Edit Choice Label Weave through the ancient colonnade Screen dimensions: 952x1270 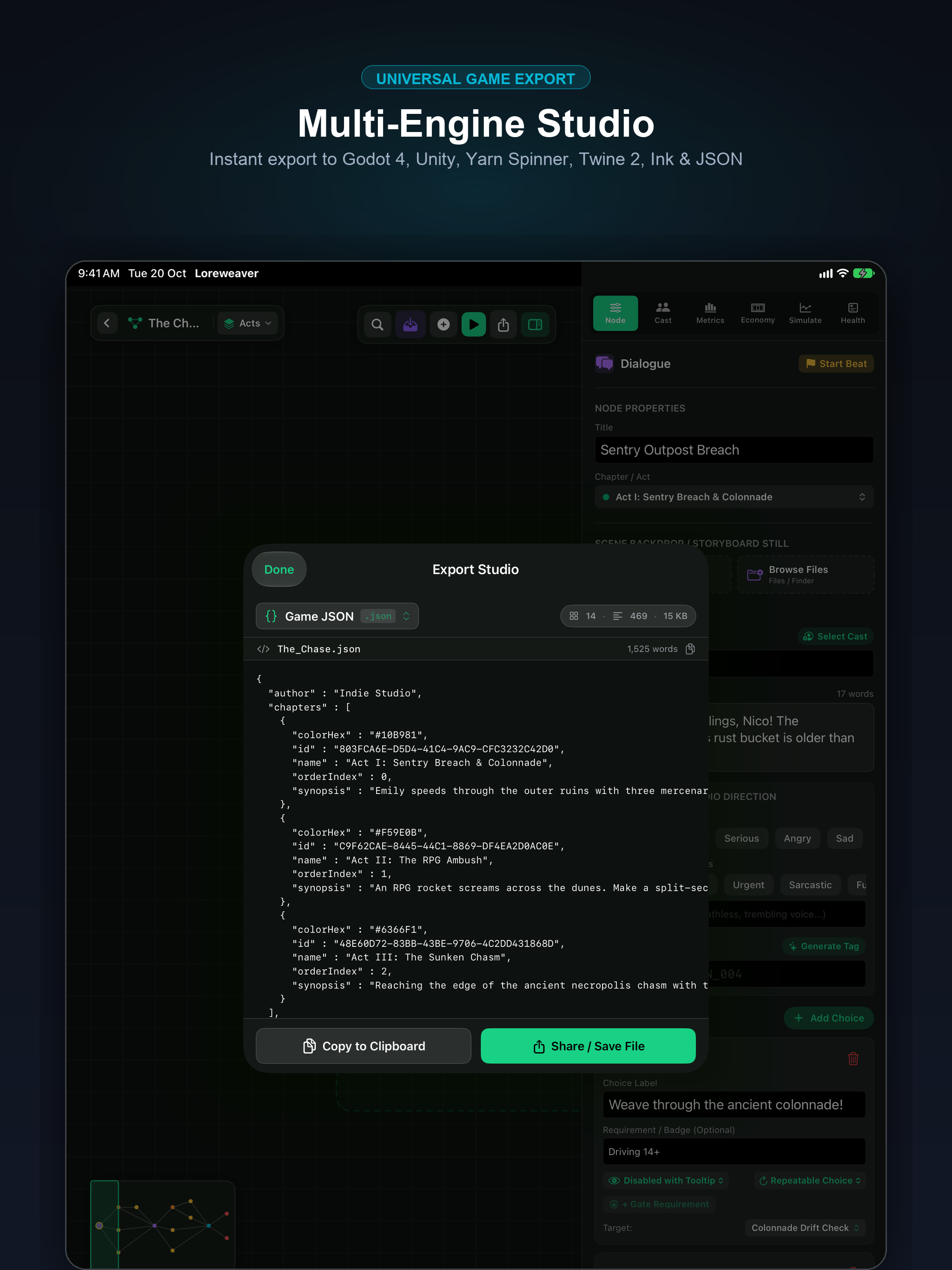click(x=734, y=1105)
